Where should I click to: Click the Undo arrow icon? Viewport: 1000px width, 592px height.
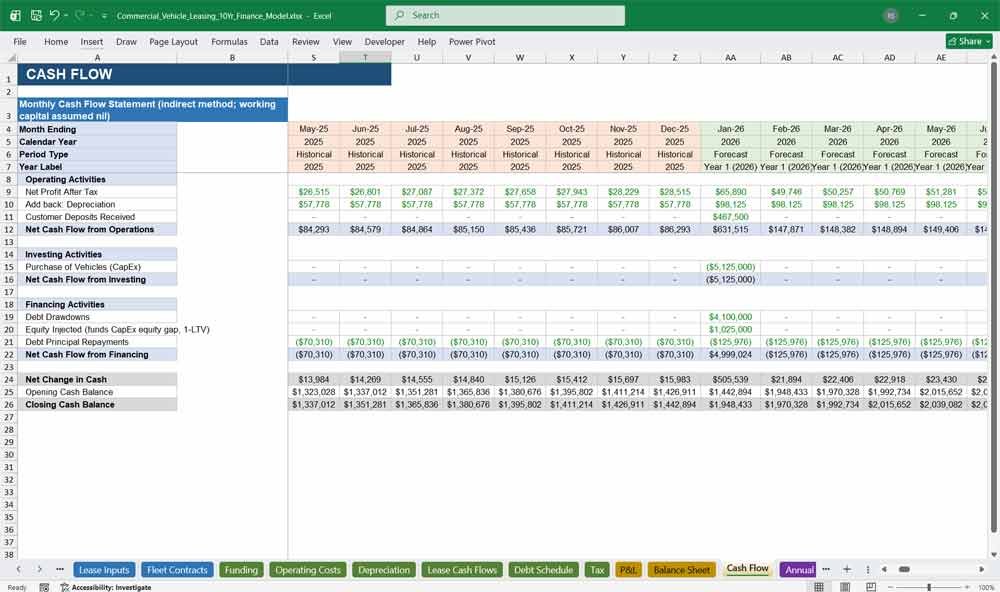pos(54,15)
